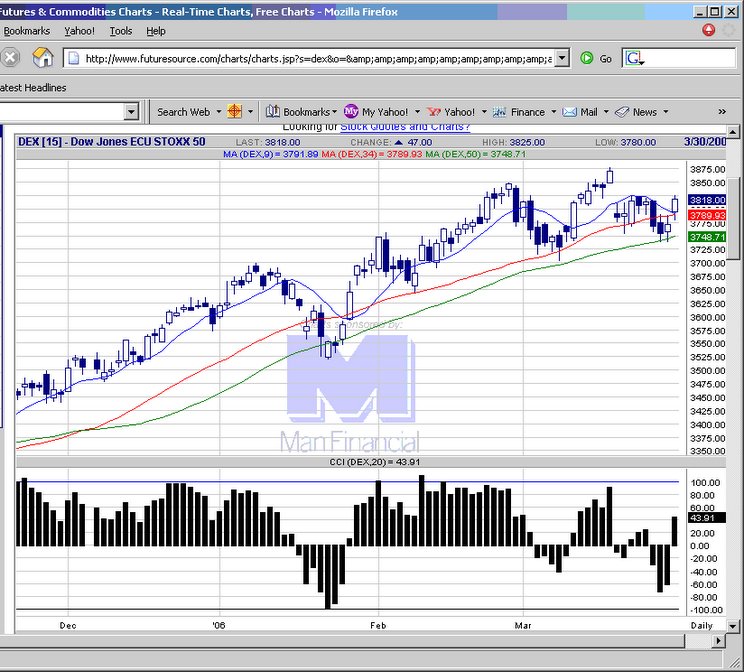The width and height of the screenshot is (744, 672).
Task: Click the vertical scrollbar up arrow
Action: tap(733, 131)
